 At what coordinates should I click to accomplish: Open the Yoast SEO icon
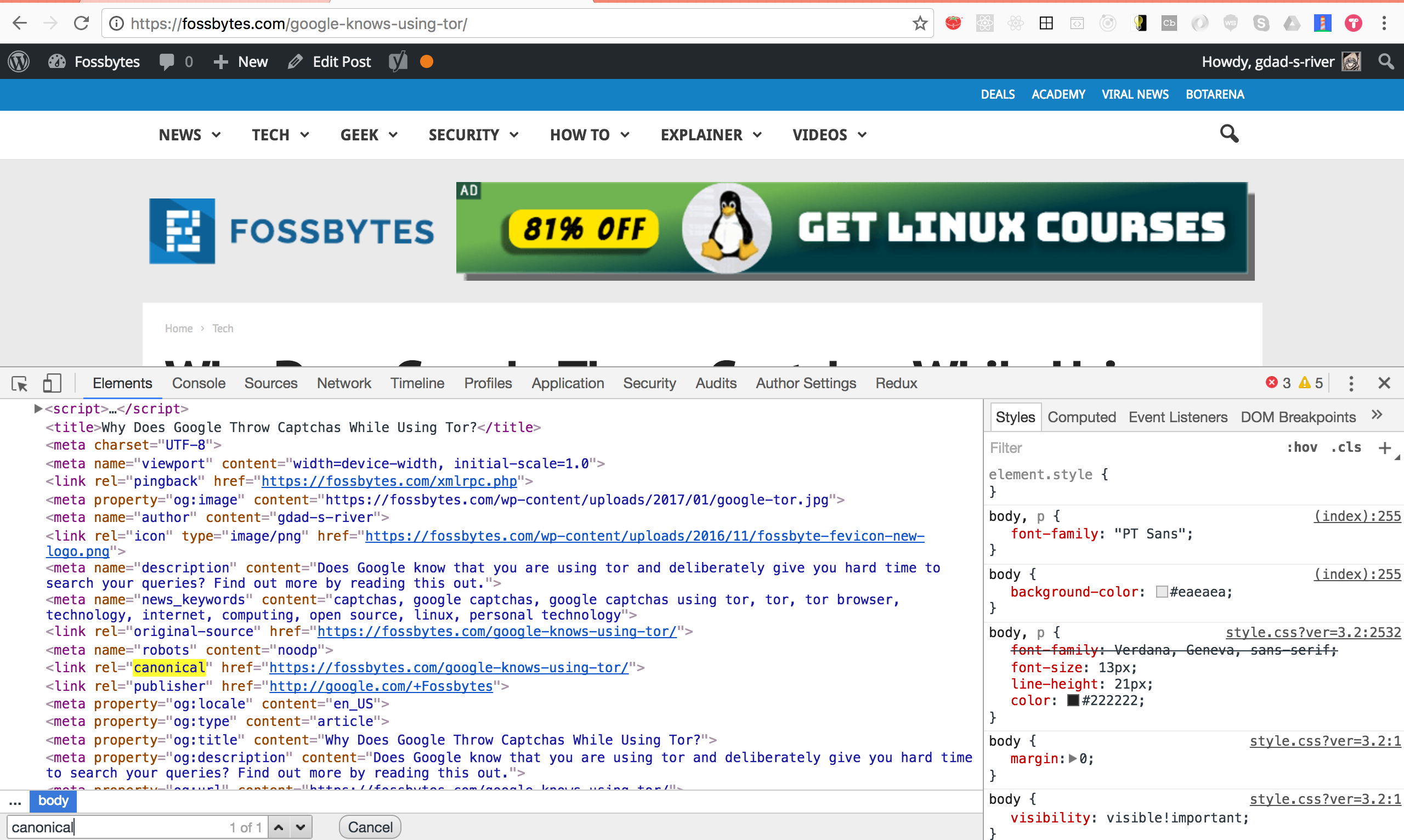[398, 61]
